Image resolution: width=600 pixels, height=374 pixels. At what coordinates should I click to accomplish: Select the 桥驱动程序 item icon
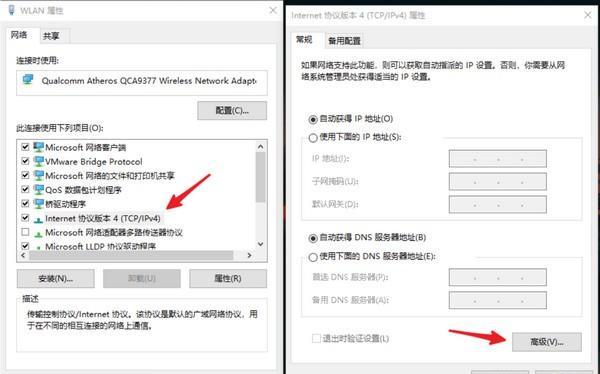38,204
